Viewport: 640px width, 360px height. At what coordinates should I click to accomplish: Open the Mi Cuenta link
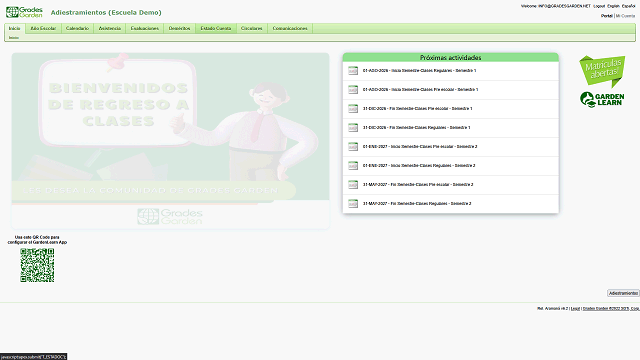[625, 16]
